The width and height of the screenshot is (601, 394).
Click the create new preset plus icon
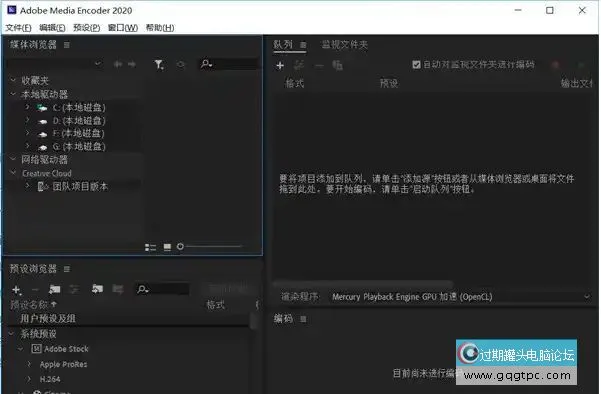pos(16,290)
